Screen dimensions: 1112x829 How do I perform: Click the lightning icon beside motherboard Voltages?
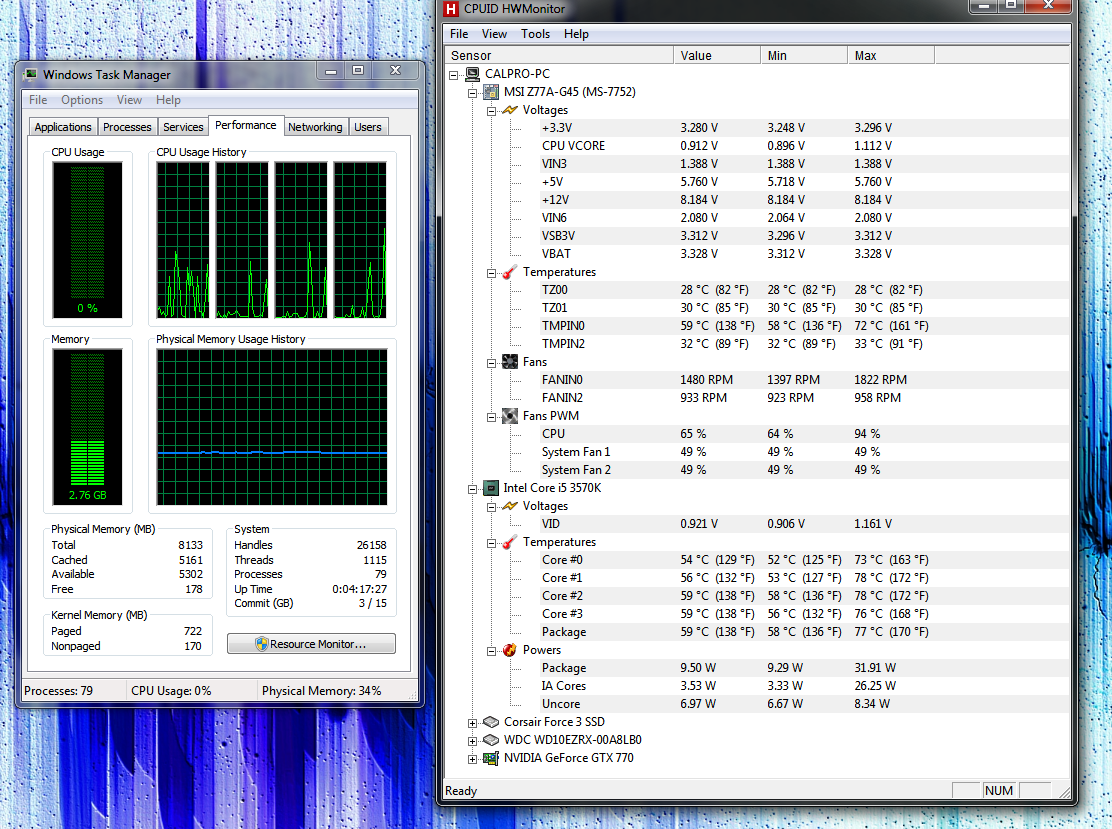[x=510, y=110]
